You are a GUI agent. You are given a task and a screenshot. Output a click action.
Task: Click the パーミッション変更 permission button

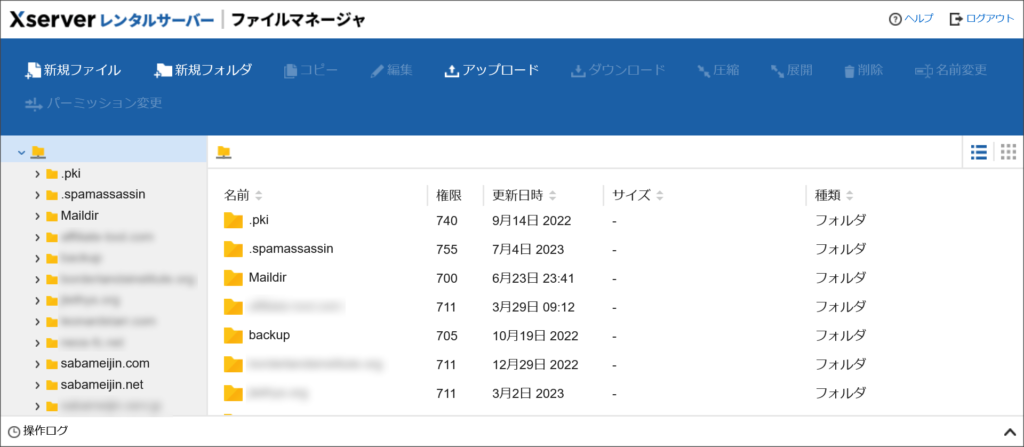click(93, 103)
